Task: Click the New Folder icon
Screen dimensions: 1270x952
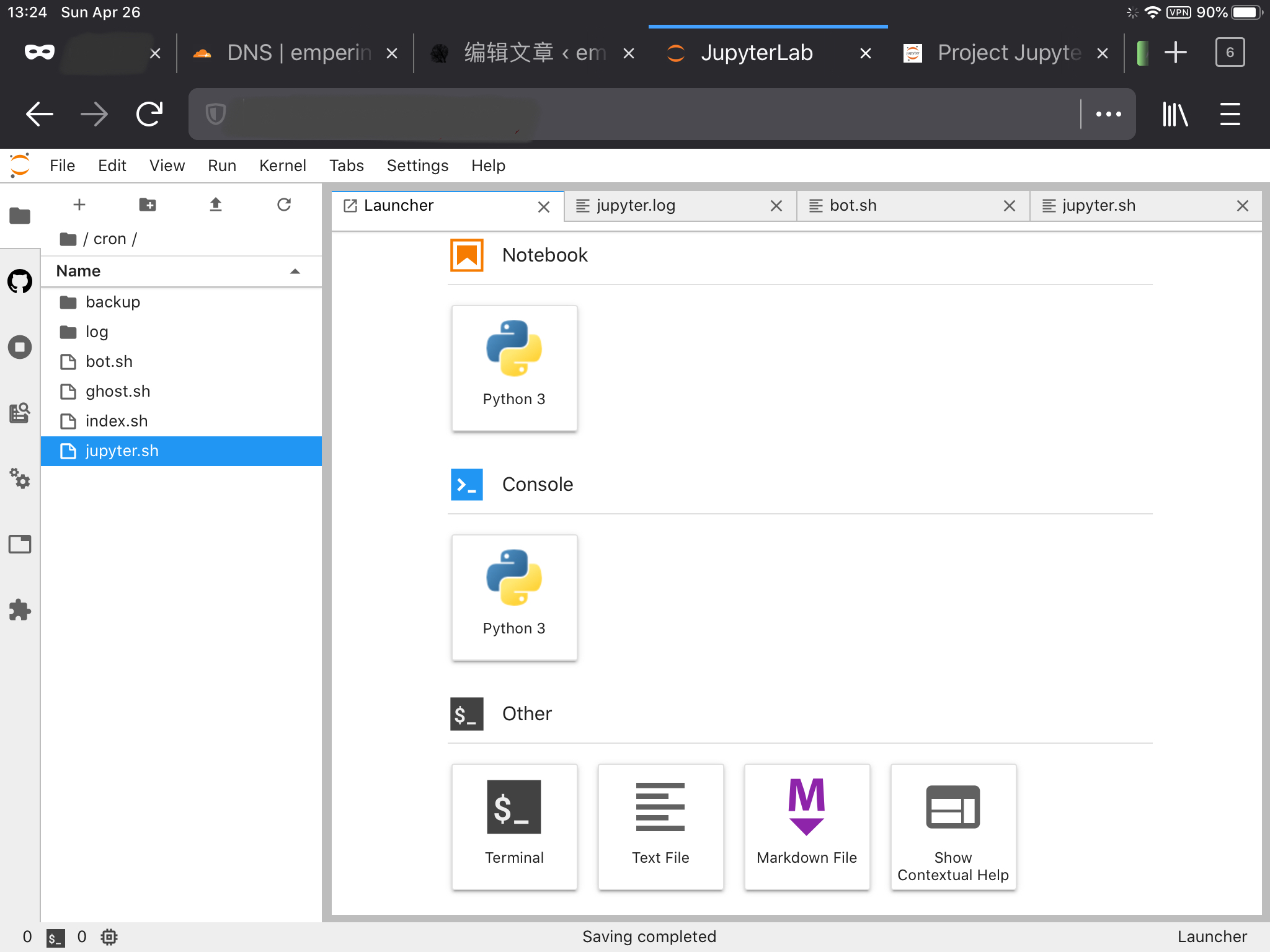Action: pyautogui.click(x=148, y=205)
